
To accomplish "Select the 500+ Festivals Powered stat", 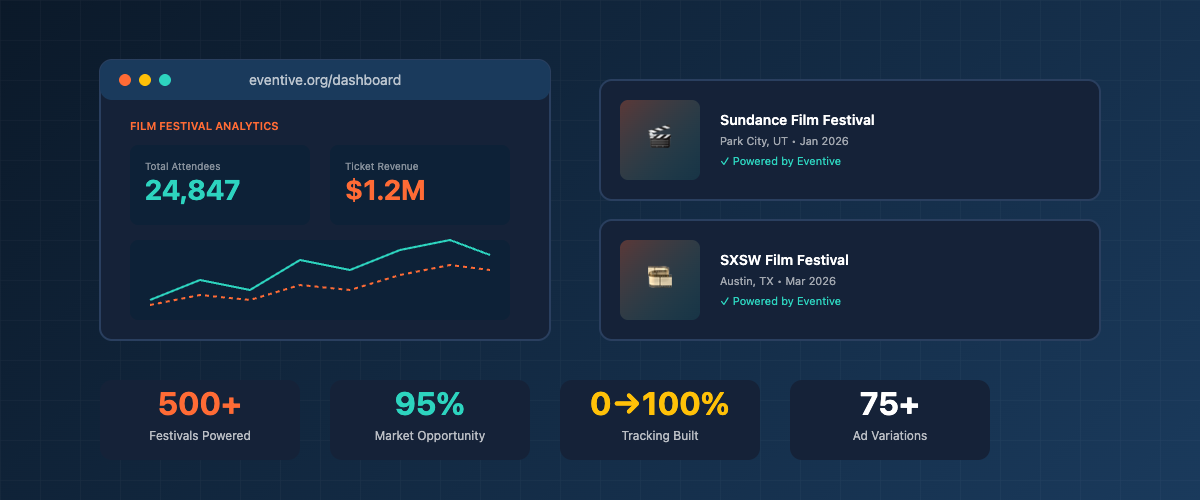I will pyautogui.click(x=200, y=419).
